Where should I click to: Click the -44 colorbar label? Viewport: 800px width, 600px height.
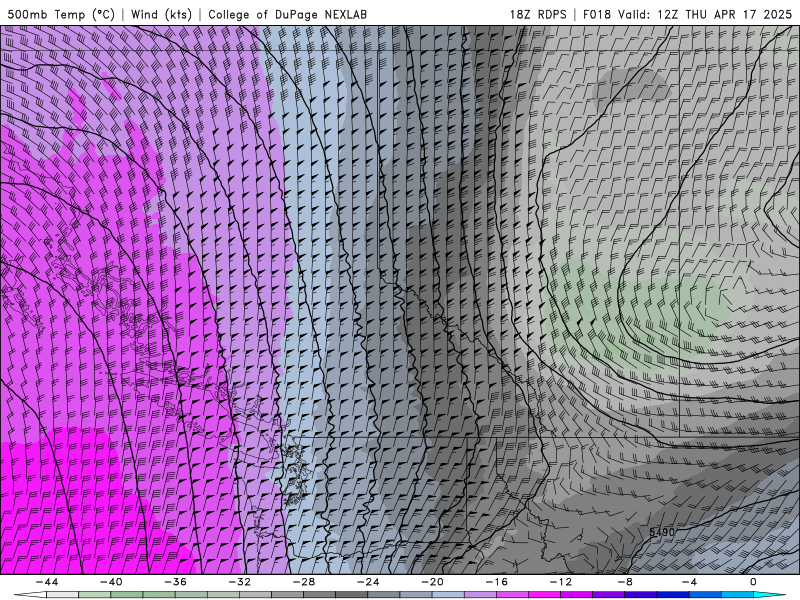click(47, 582)
